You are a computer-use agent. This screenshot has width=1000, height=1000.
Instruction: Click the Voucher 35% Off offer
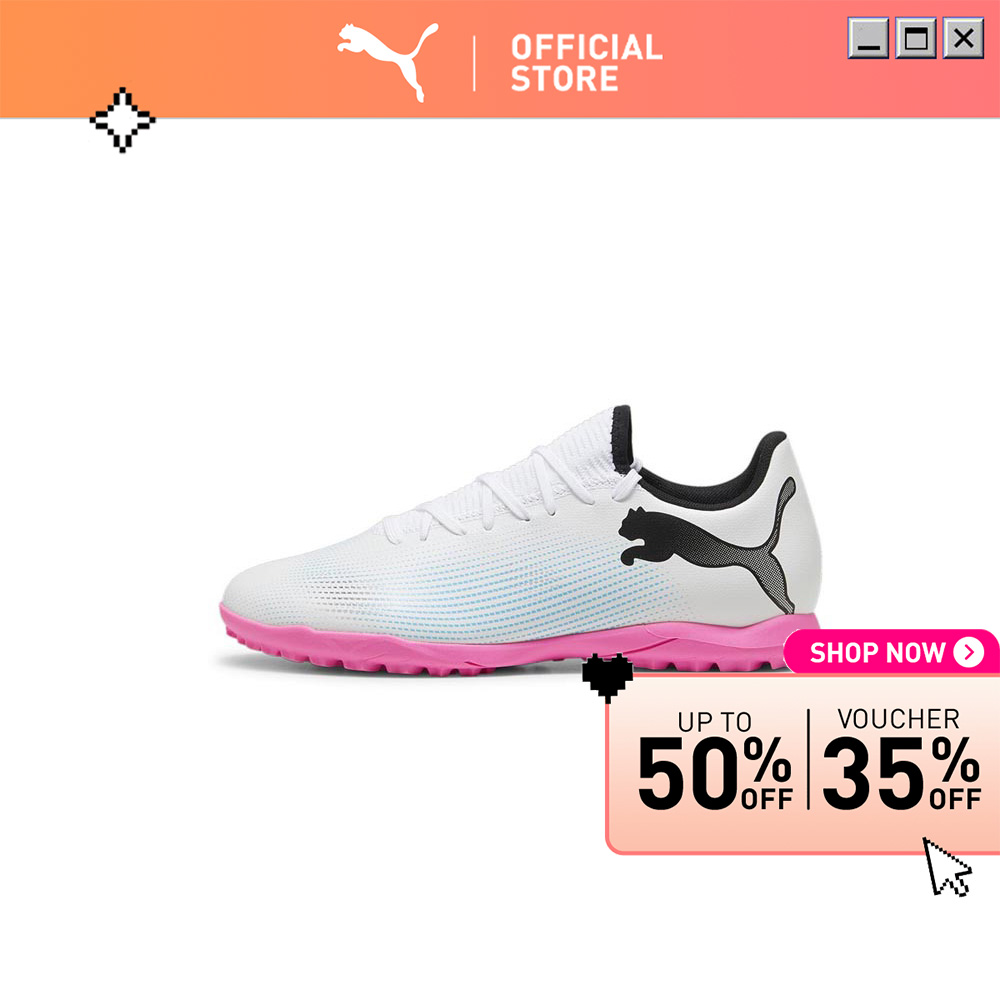click(902, 759)
